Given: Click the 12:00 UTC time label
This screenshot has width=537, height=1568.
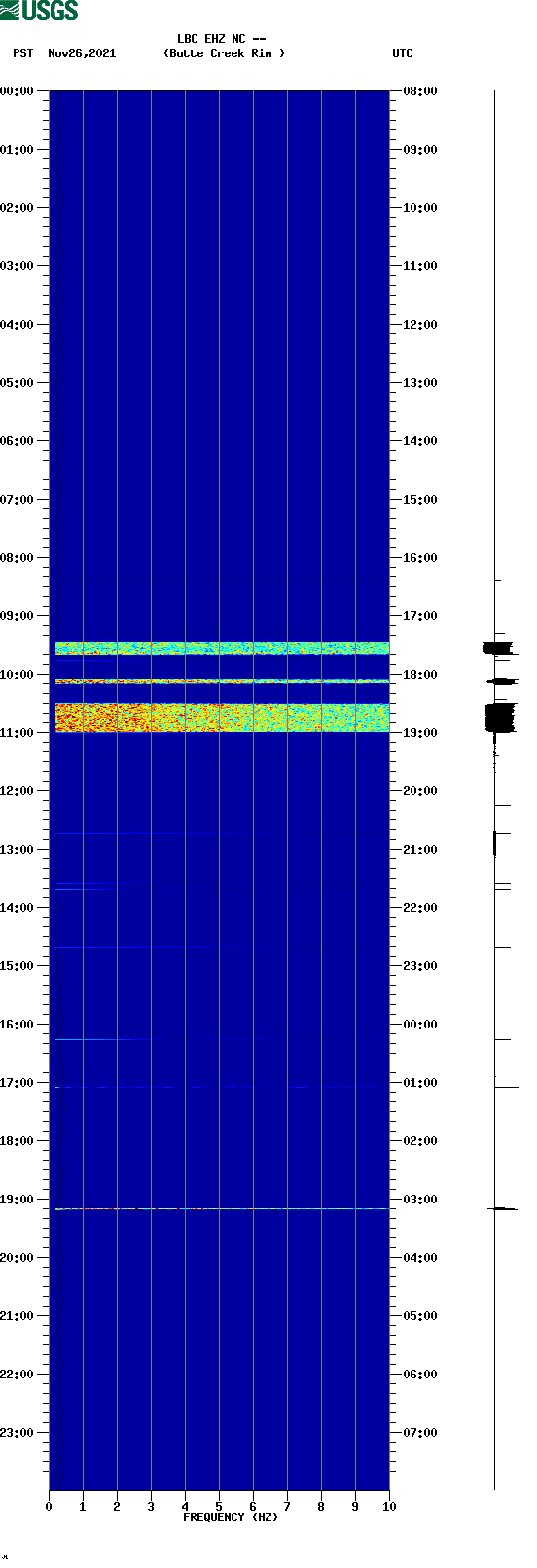Looking at the screenshot, I should coord(420,325).
